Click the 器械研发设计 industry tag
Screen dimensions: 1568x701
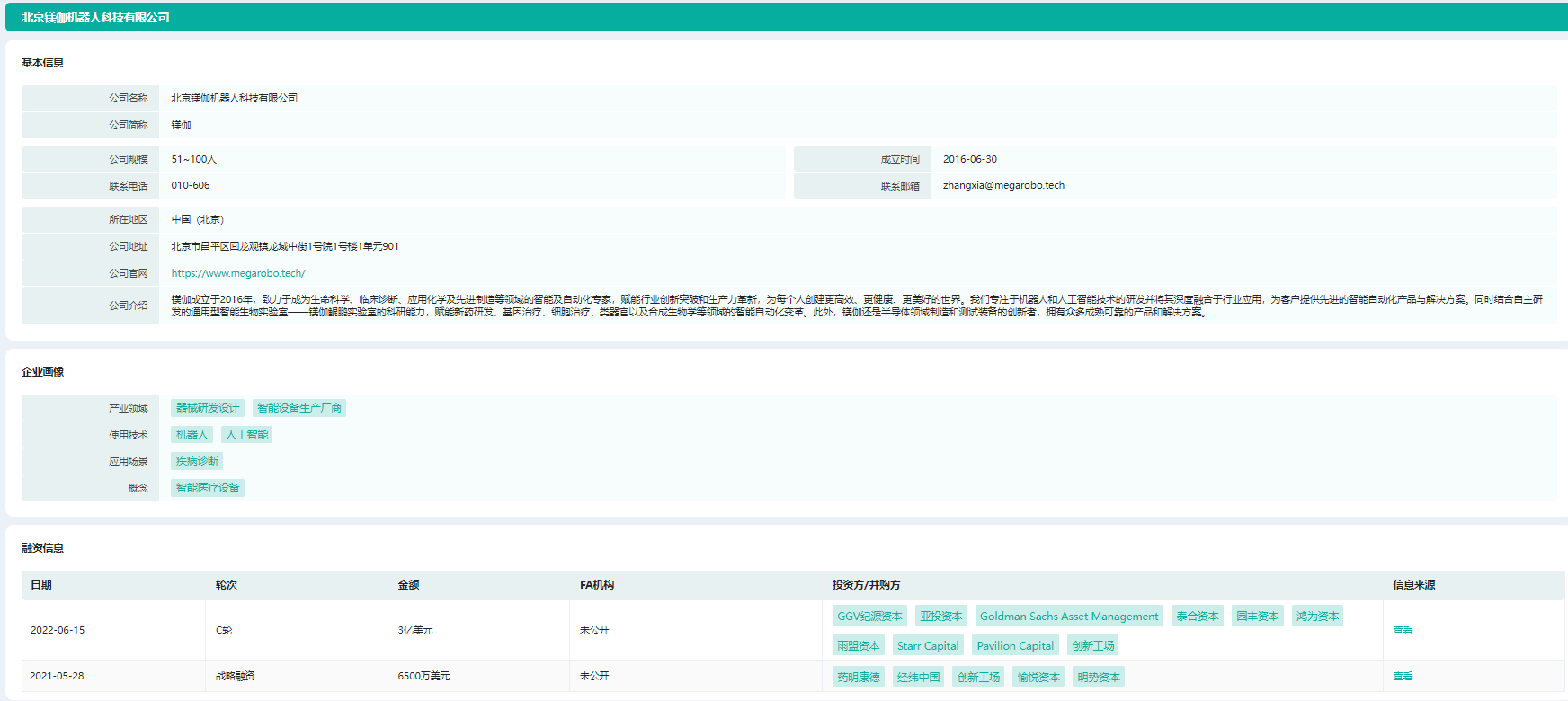208,408
